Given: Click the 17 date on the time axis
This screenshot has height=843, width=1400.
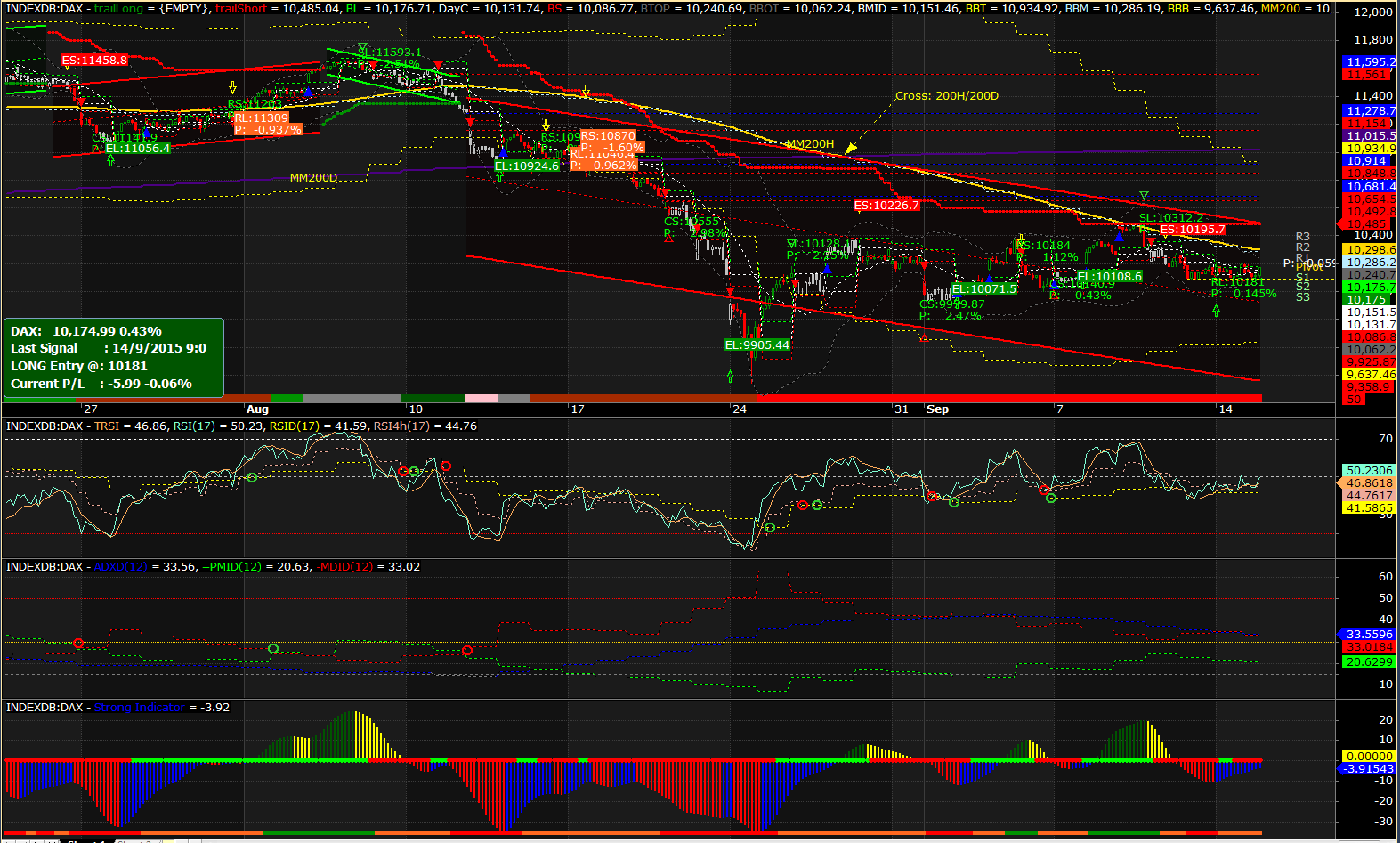Looking at the screenshot, I should 578,409.
